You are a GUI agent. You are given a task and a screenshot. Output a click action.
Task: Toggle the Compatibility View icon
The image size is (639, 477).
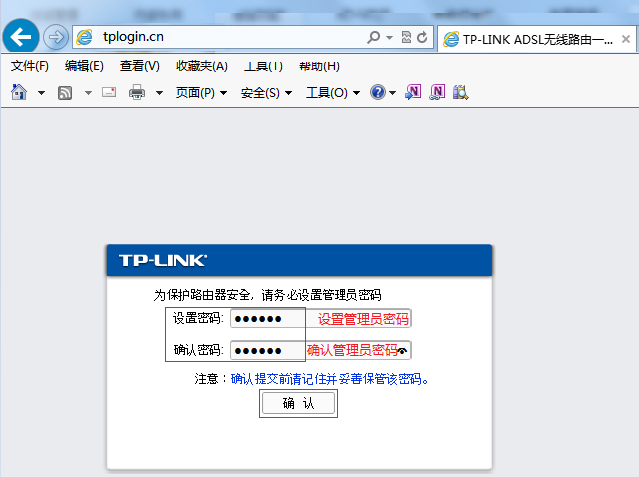tap(406, 37)
